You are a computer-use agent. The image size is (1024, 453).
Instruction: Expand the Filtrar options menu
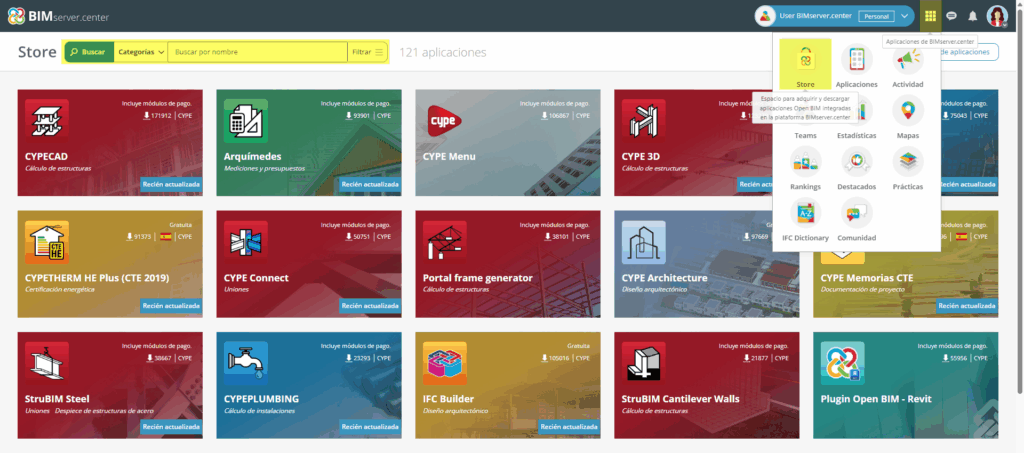[x=368, y=52]
